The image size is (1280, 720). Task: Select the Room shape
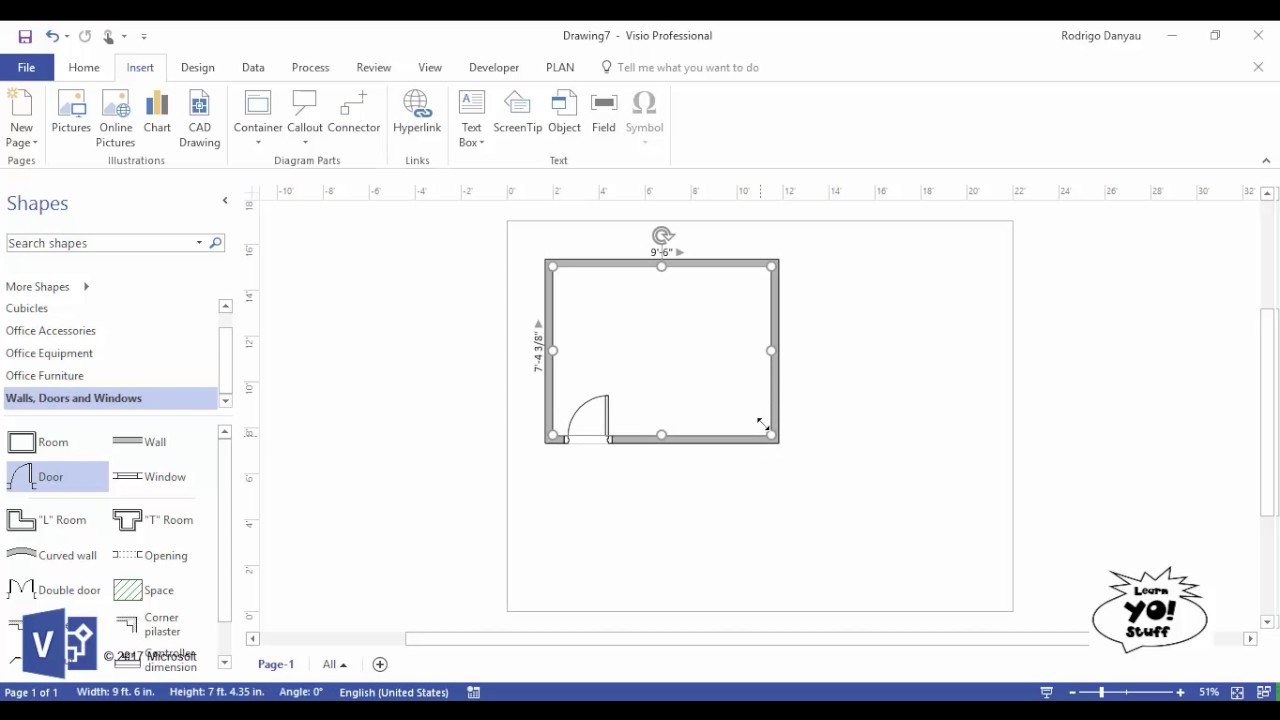coord(38,442)
